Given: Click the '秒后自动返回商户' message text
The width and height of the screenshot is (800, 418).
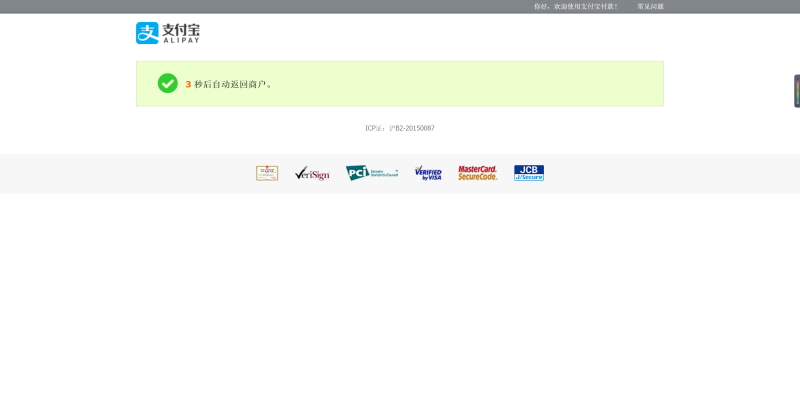Looking at the screenshot, I should click(233, 84).
